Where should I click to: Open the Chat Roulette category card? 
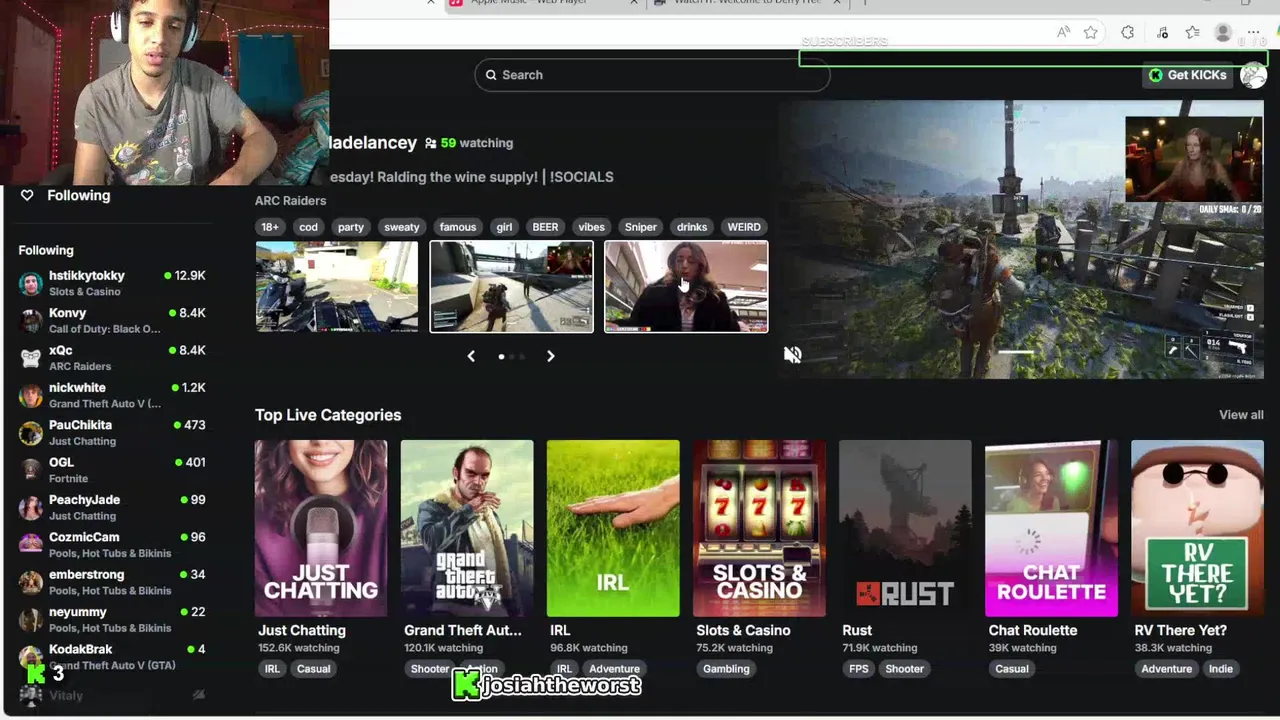[1051, 528]
